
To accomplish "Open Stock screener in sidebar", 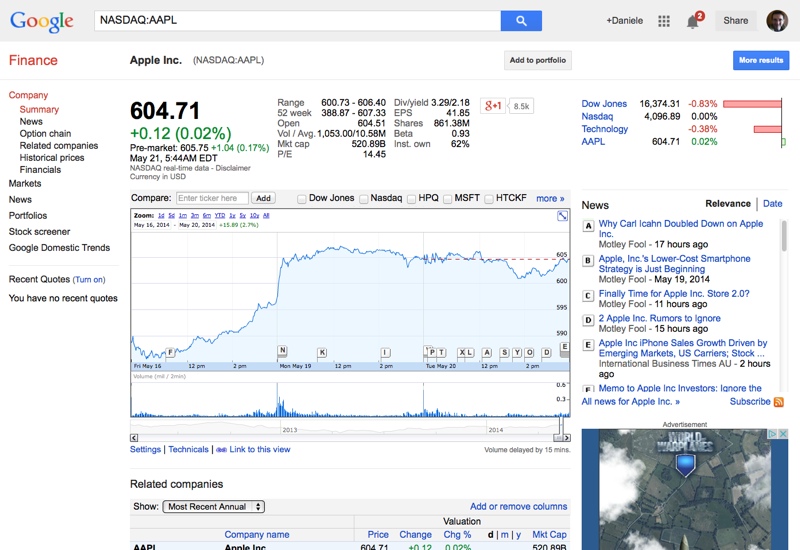I will click(39, 232).
